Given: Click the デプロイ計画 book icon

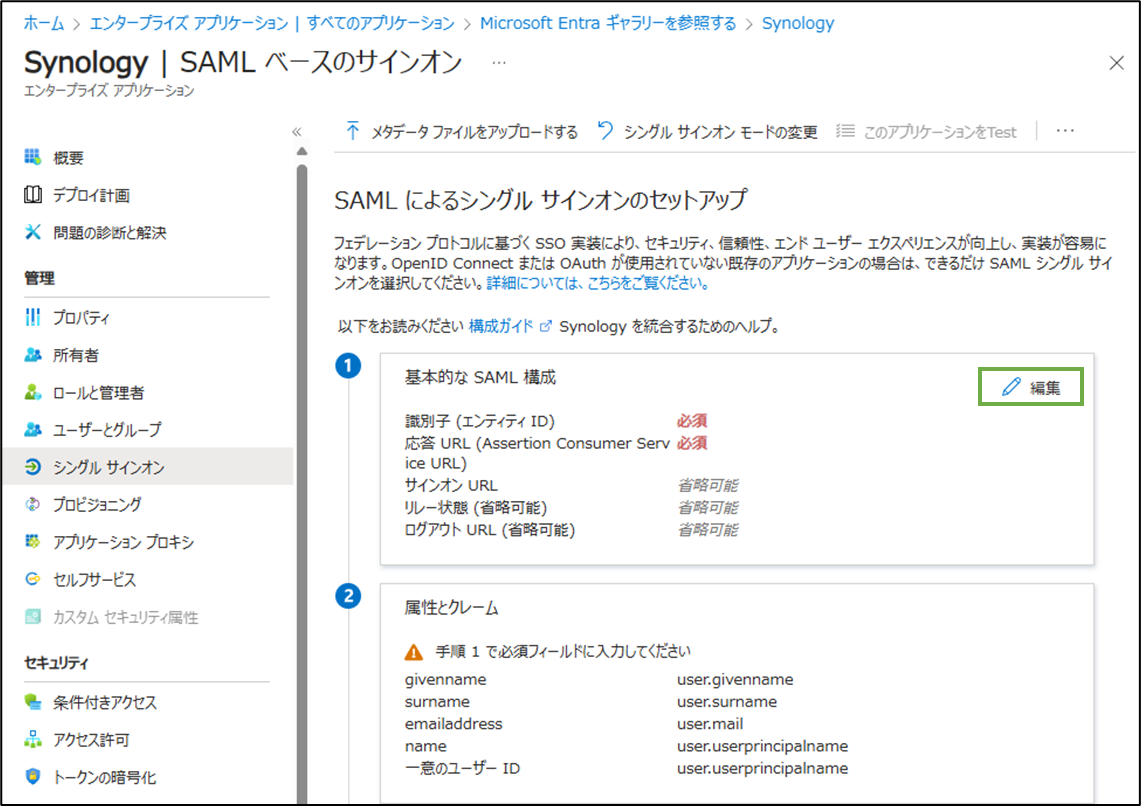Looking at the screenshot, I should [33, 194].
